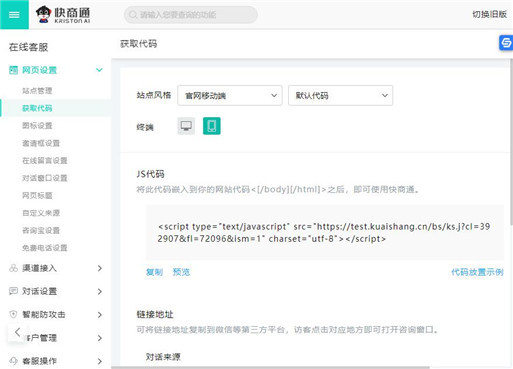Click 预览 link below the code
513x369 pixels.
tap(181, 272)
